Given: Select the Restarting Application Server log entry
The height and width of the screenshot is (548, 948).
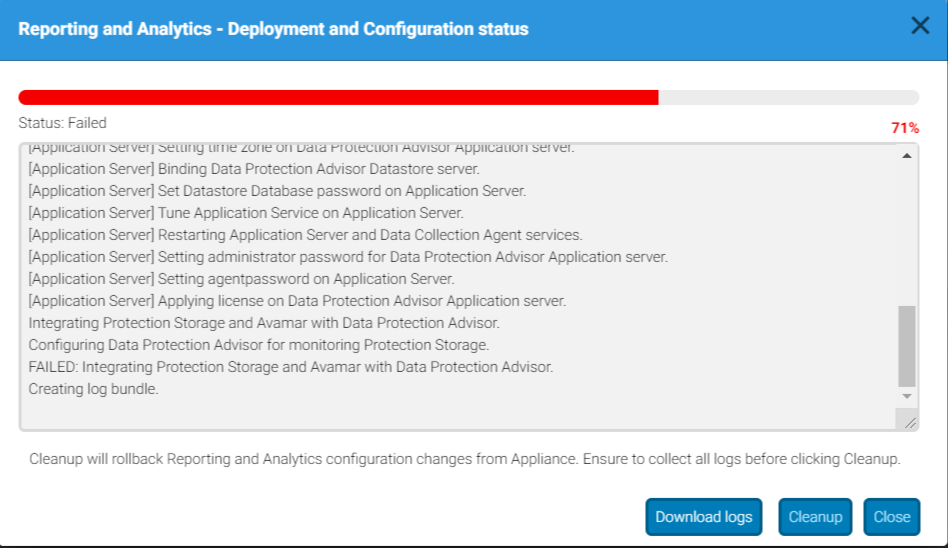Looking at the screenshot, I should click(x=305, y=235).
